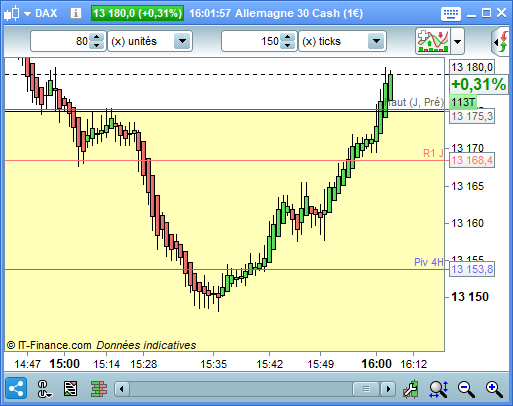Click the share chart icon
Screen dimensions: 513x406
pyautogui.click(x=16, y=388)
